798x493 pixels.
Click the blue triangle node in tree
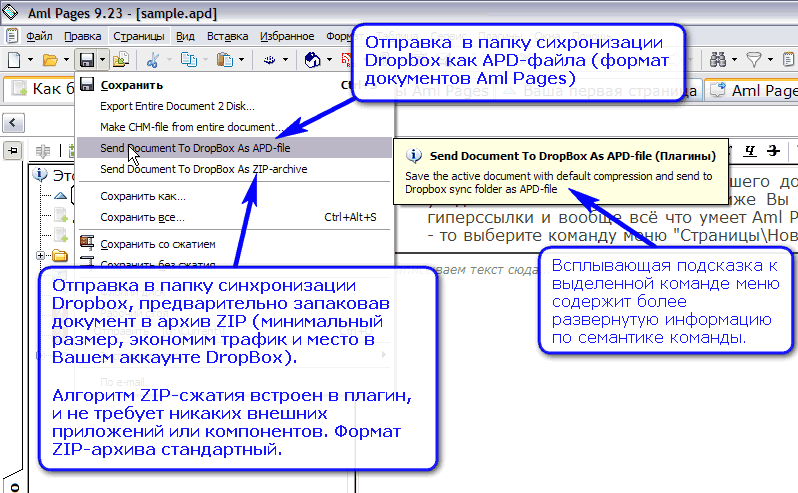click(61, 195)
